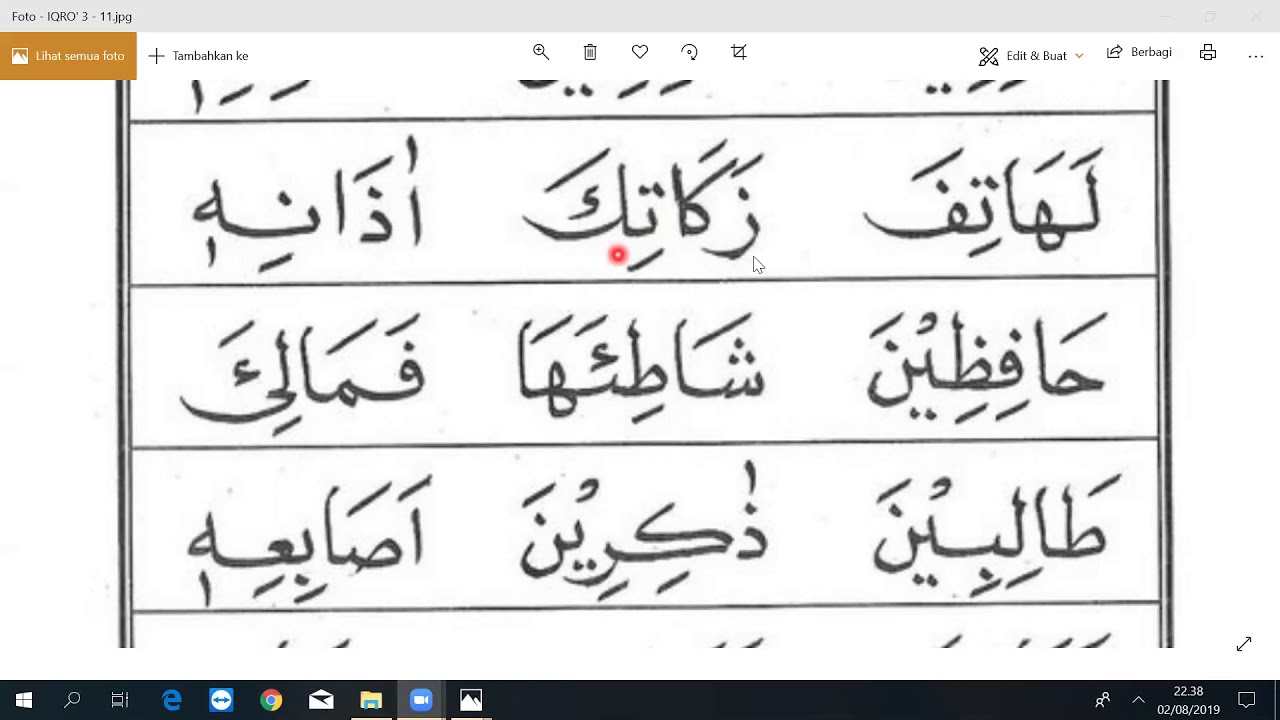Viewport: 1280px width, 720px height.
Task: Zoom in with the magnifier icon
Action: (541, 52)
